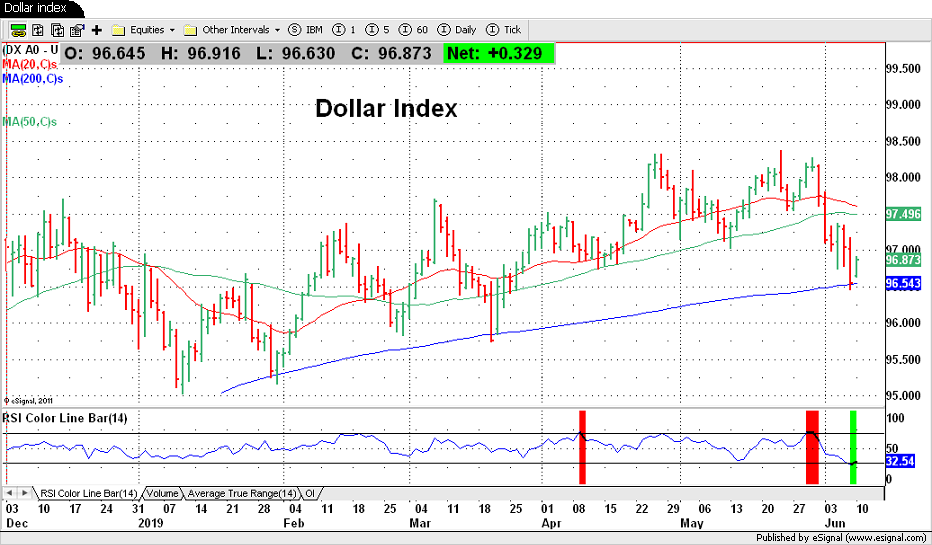Open the Average True Range(14) tab
The width and height of the screenshot is (932, 545).
pos(242,493)
